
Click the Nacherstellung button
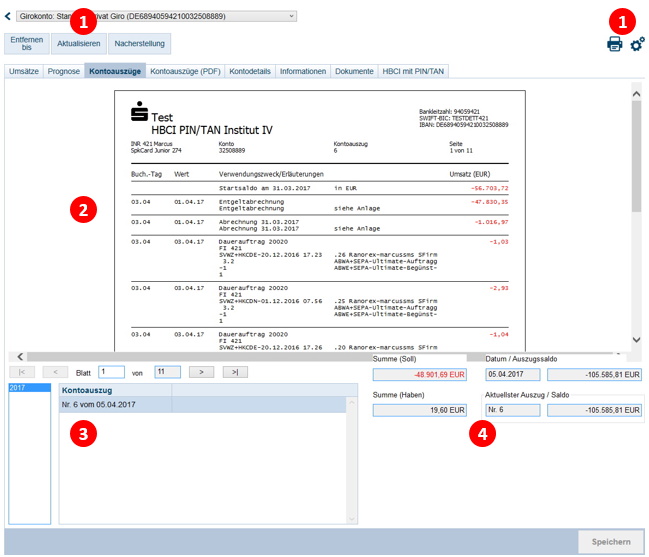140,44
